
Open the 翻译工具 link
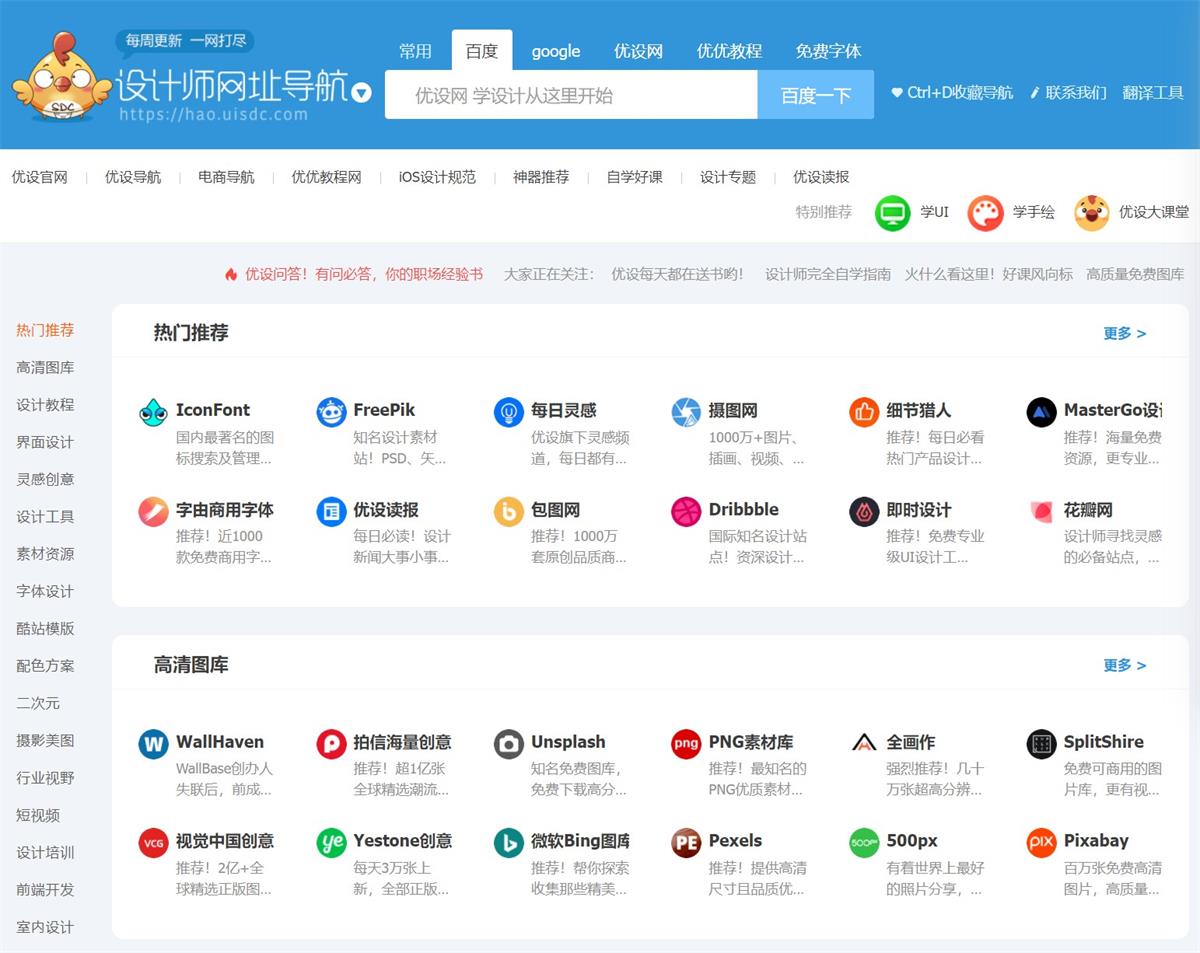1153,93
